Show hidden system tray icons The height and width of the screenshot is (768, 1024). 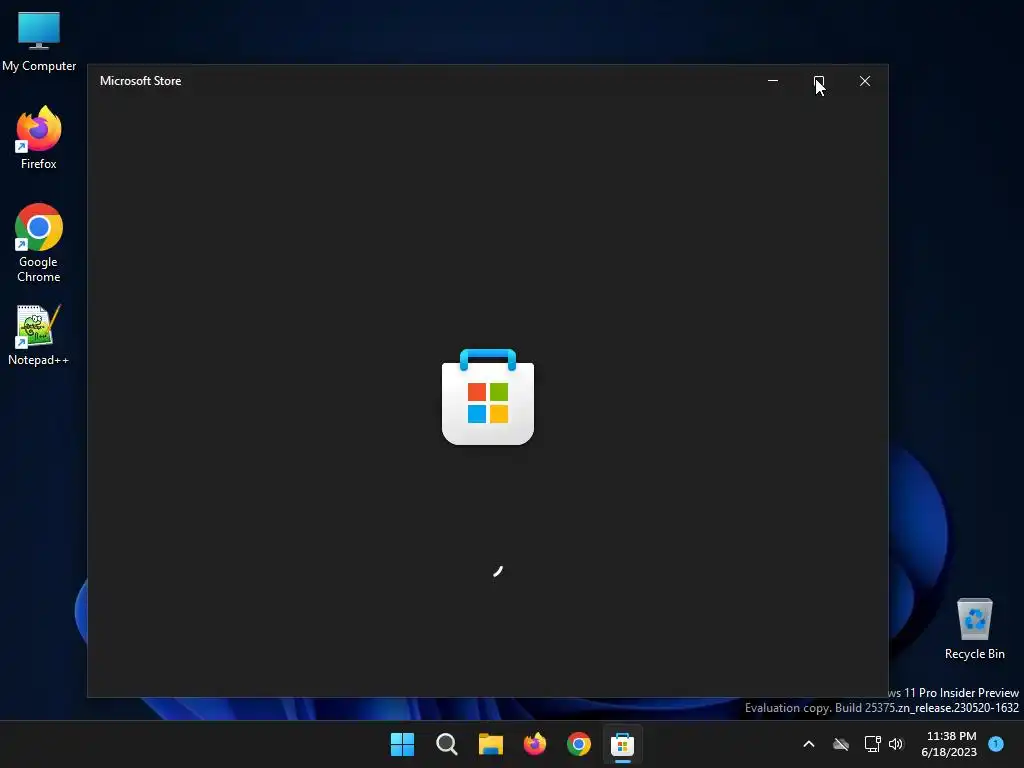808,744
